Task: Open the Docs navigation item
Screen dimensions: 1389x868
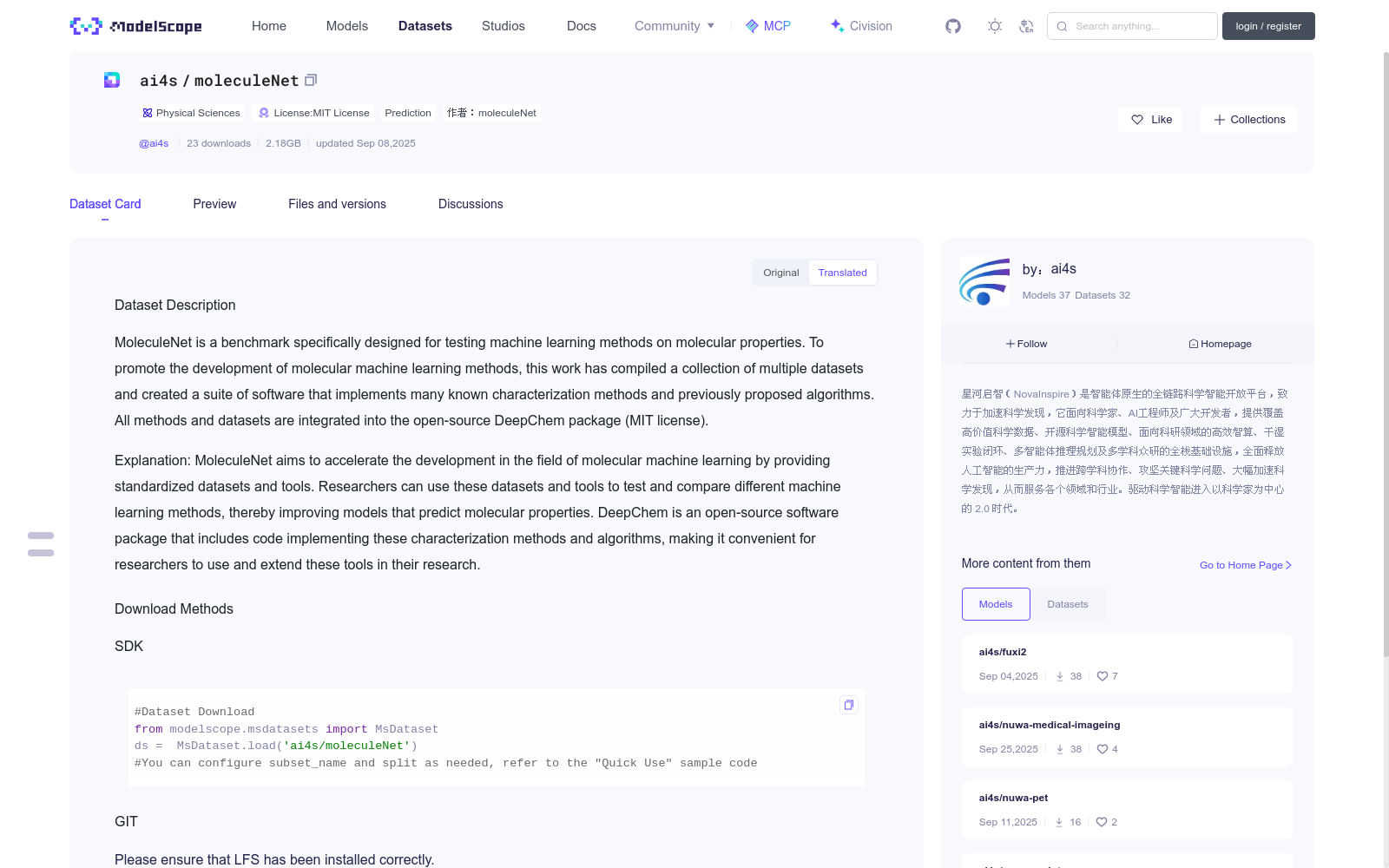Action: click(582, 26)
